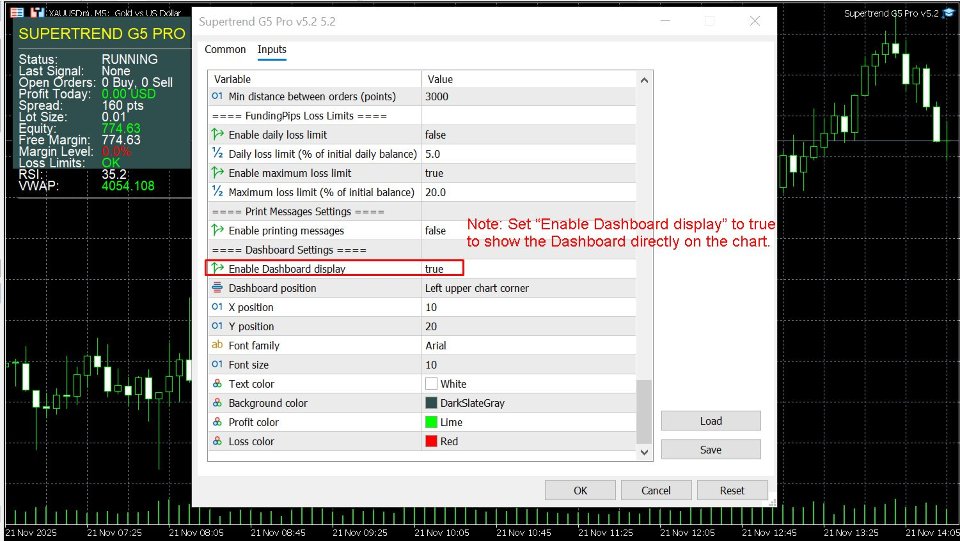Switch to the Common tab
The image size is (960, 541).
point(225,50)
